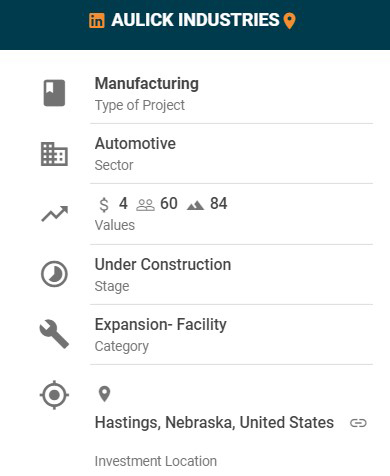Select the Hastings, Nebraska, United States text
The width and height of the screenshot is (390, 476).
(x=214, y=423)
